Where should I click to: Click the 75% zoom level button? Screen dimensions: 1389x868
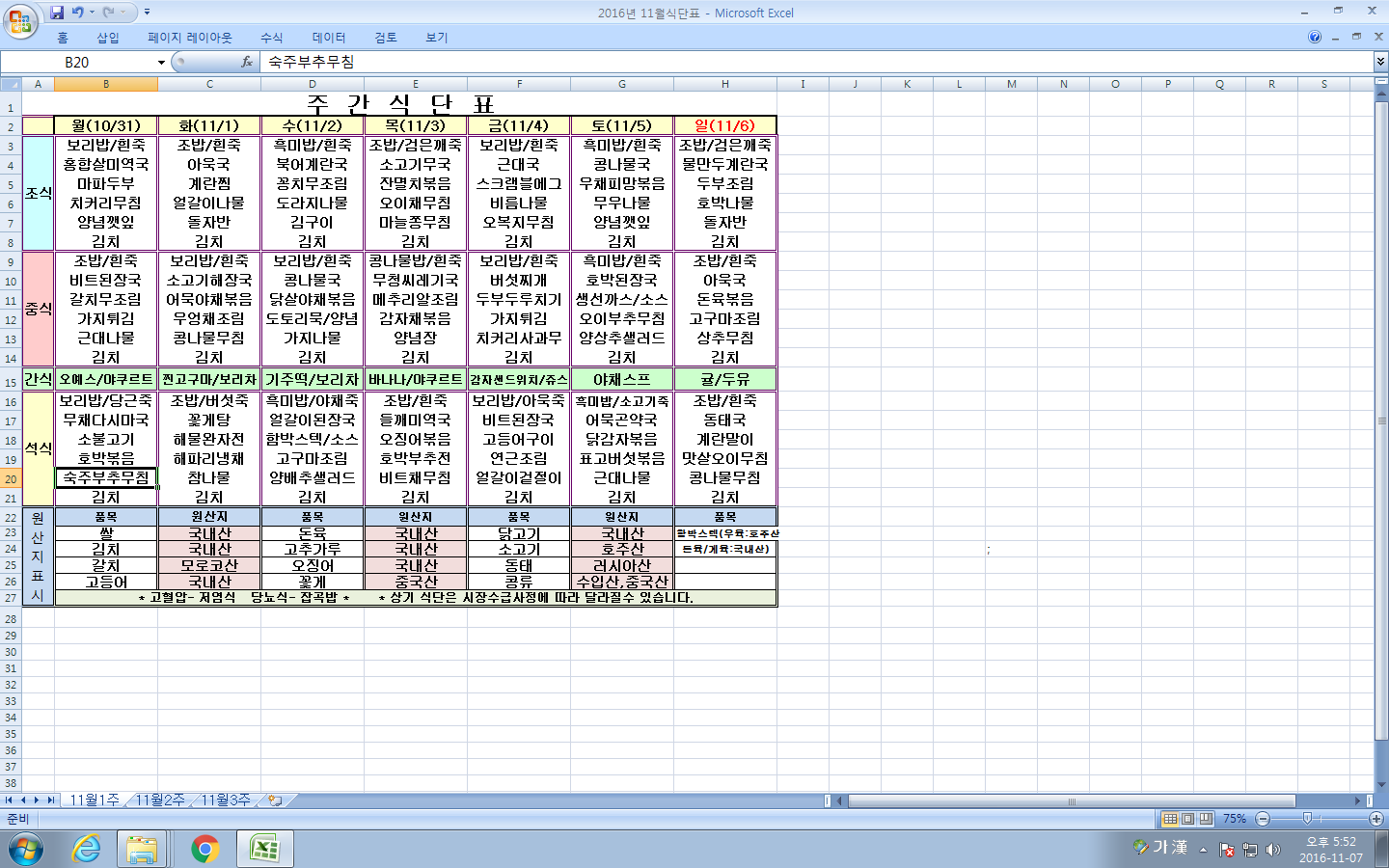coord(1235,819)
